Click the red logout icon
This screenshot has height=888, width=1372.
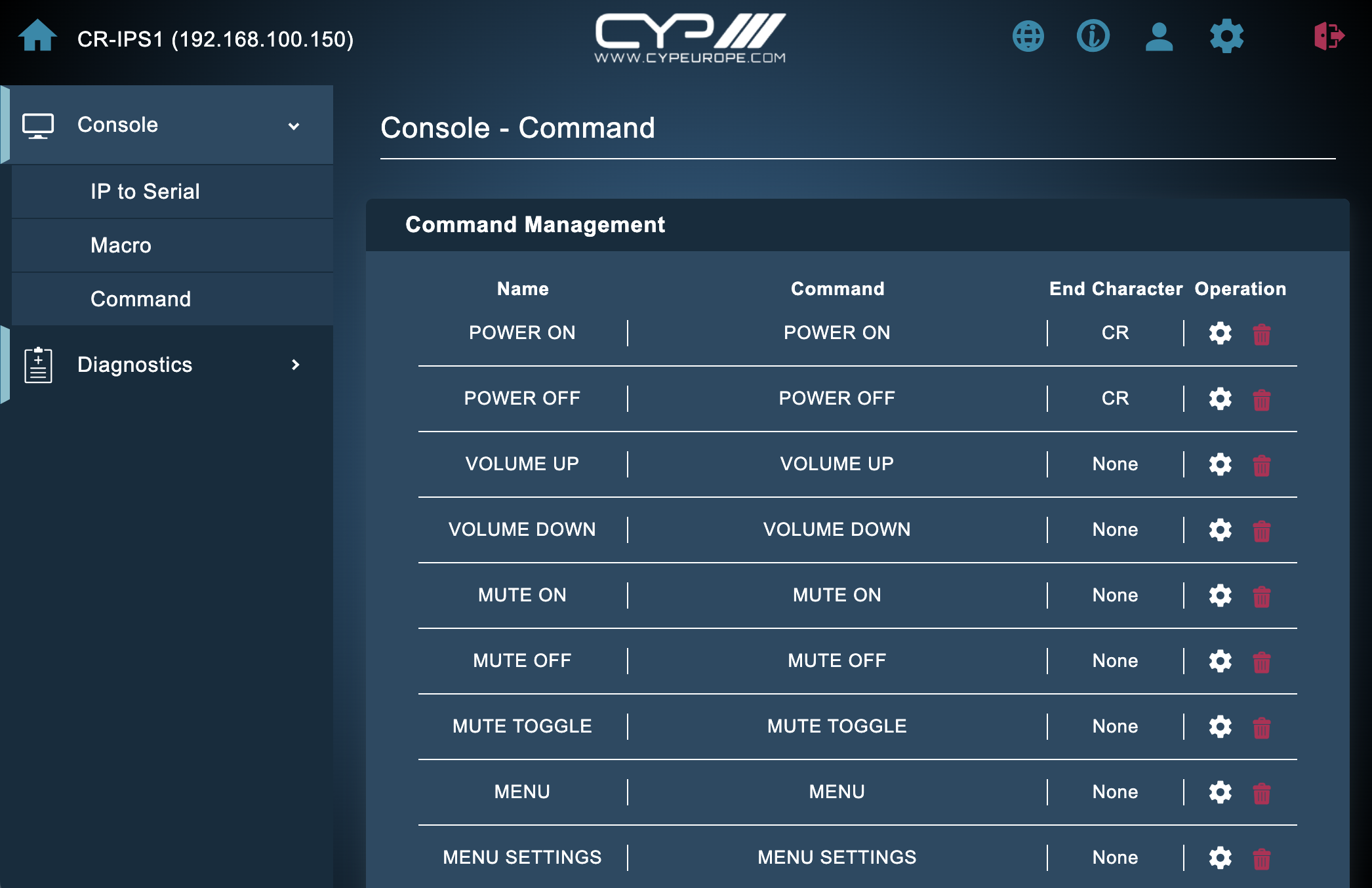[x=1329, y=36]
